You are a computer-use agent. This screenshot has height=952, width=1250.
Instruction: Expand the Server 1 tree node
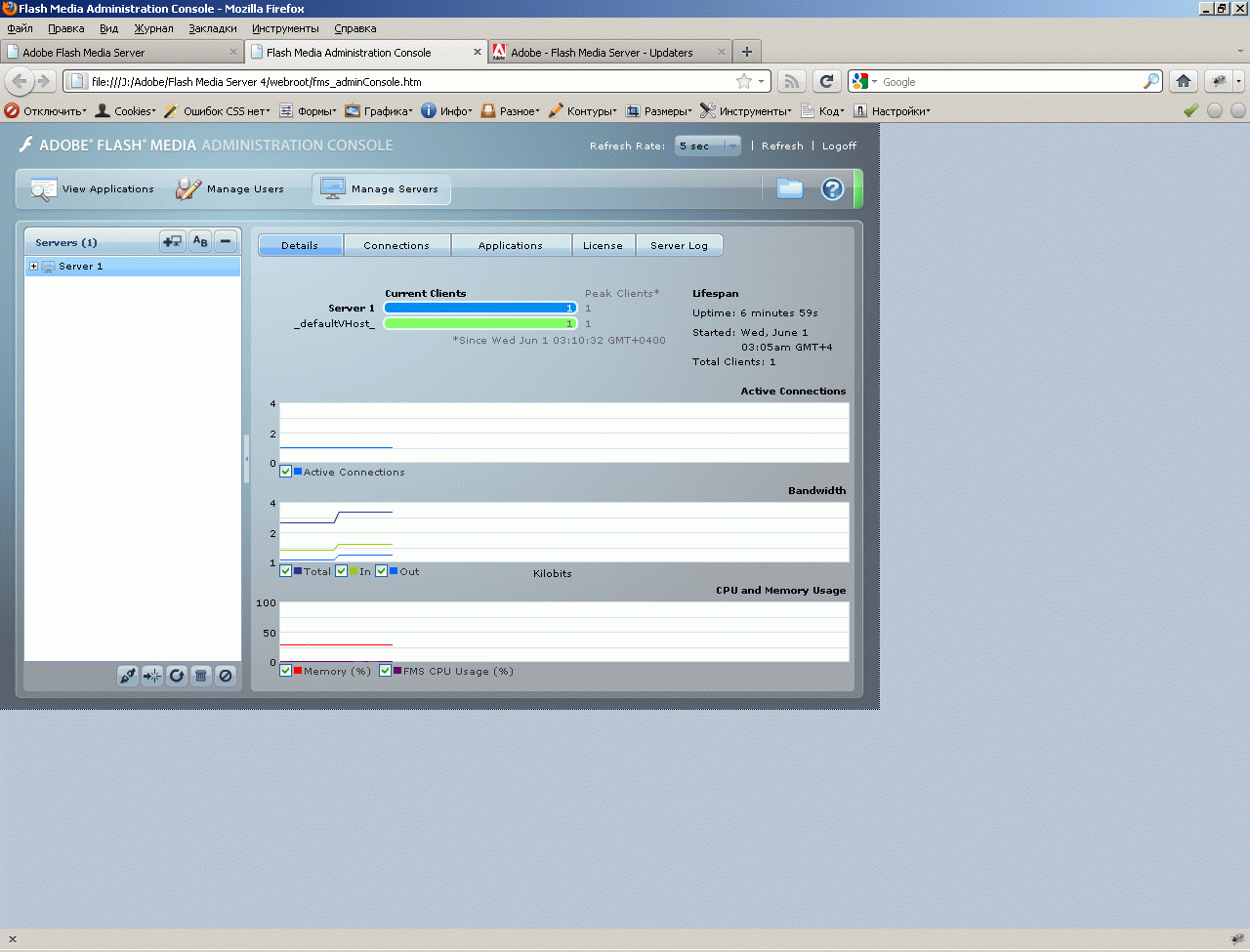click(x=33, y=267)
